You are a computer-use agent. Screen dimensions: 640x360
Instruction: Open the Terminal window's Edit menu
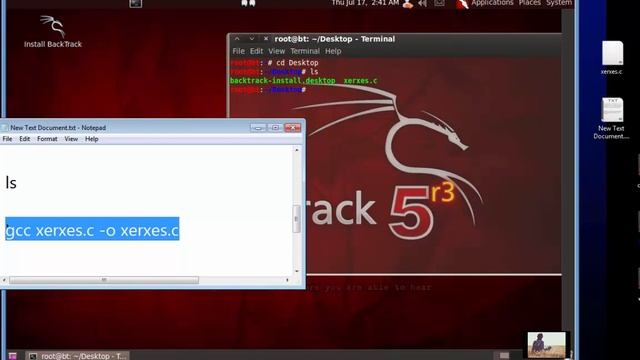point(256,51)
